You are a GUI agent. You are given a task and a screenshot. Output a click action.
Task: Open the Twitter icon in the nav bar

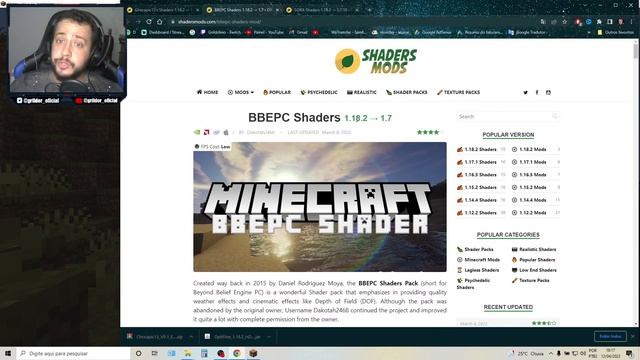click(x=525, y=93)
